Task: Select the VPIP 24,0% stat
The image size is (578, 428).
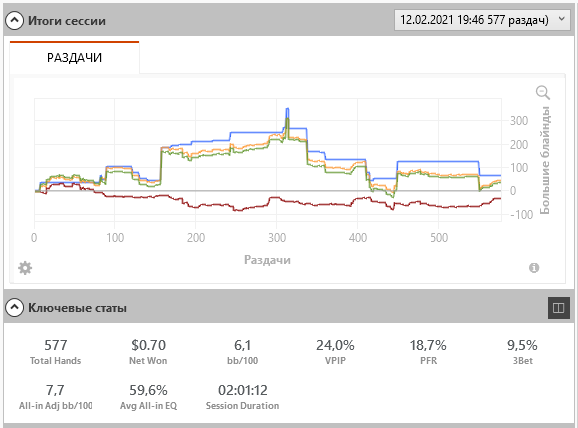Action: (335, 352)
